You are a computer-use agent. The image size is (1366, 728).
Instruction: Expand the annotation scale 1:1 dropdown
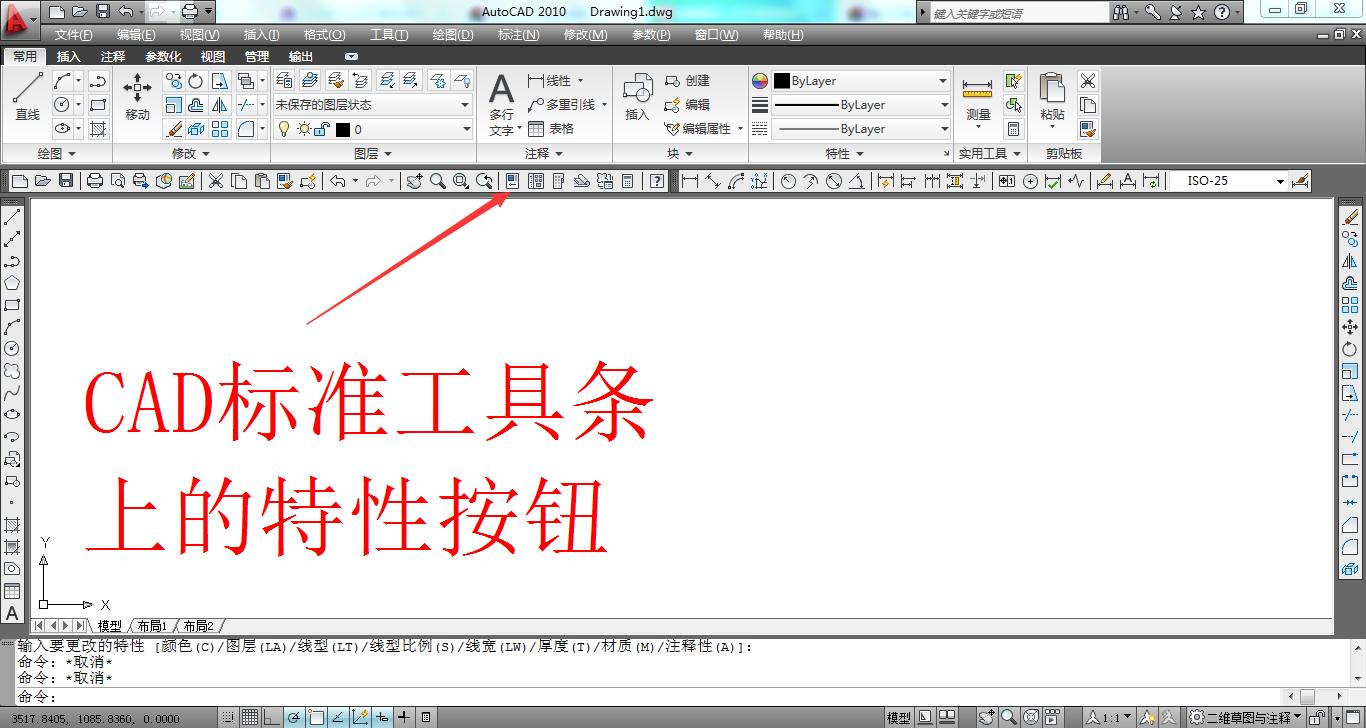pos(1127,716)
